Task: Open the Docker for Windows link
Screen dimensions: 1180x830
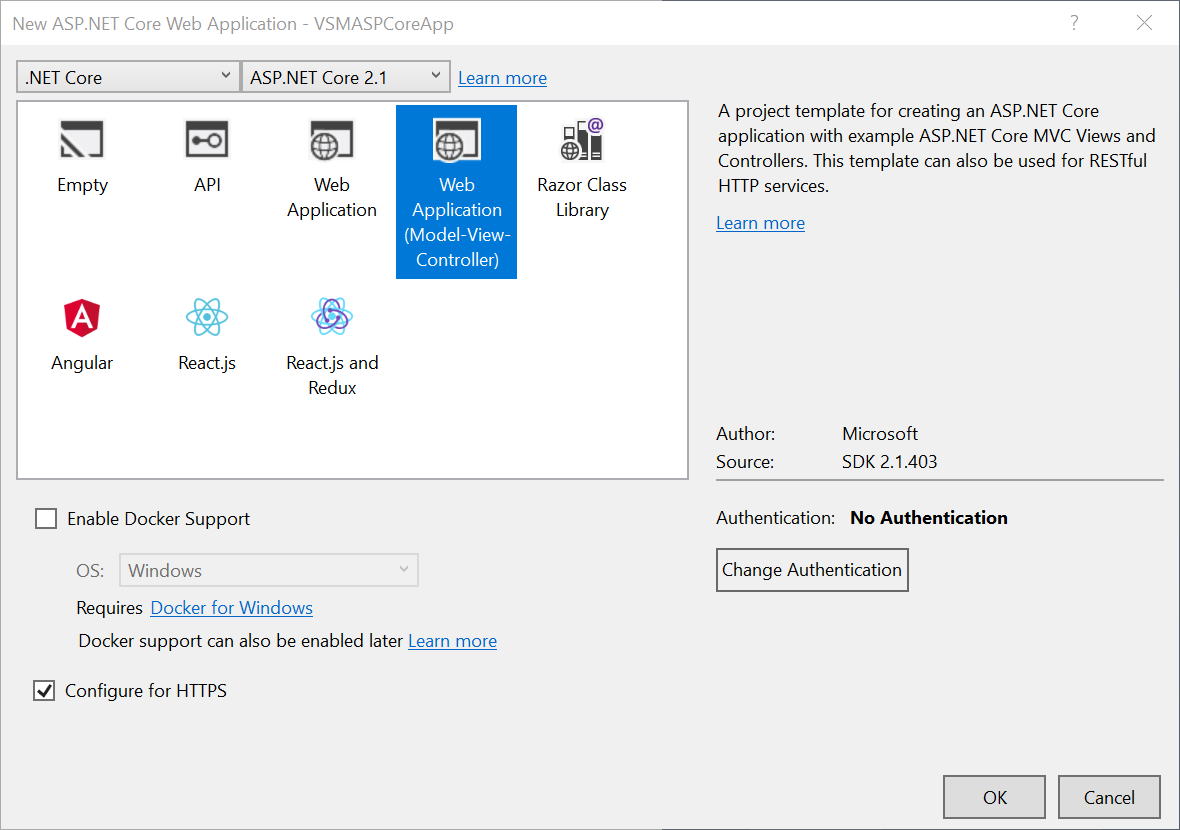Action: (231, 608)
